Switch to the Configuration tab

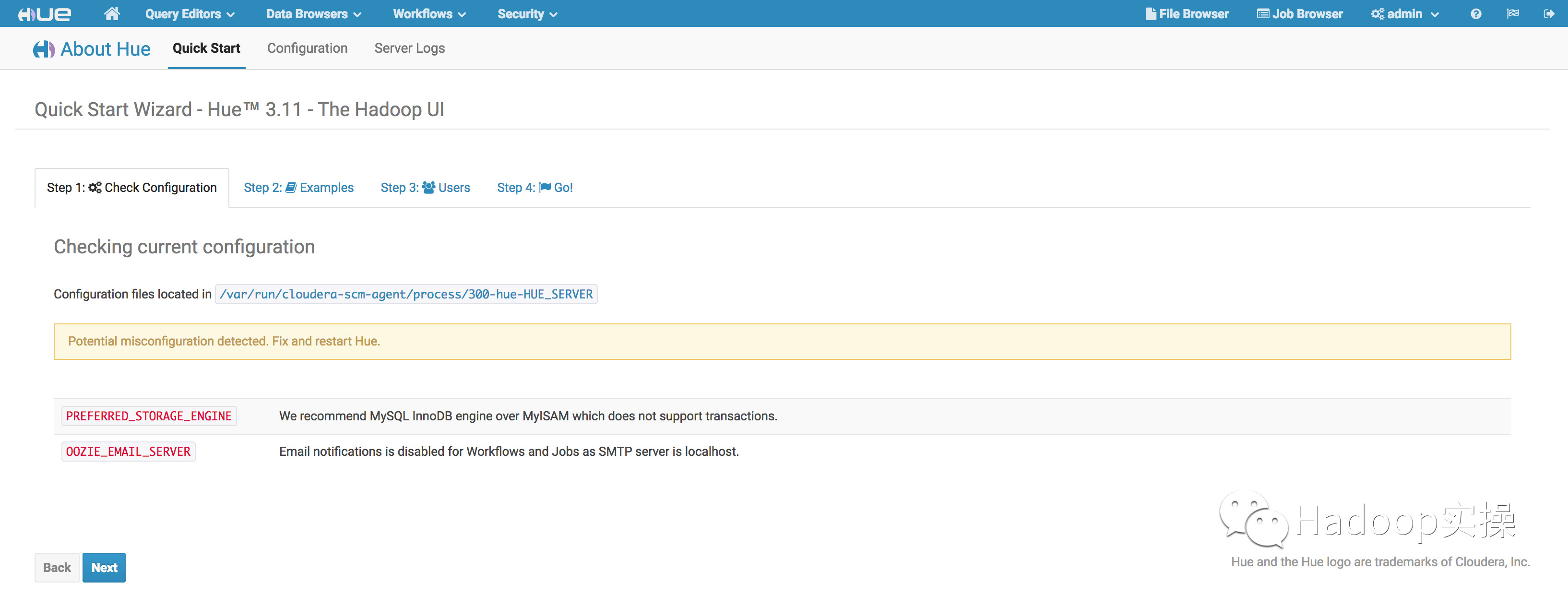click(x=308, y=48)
